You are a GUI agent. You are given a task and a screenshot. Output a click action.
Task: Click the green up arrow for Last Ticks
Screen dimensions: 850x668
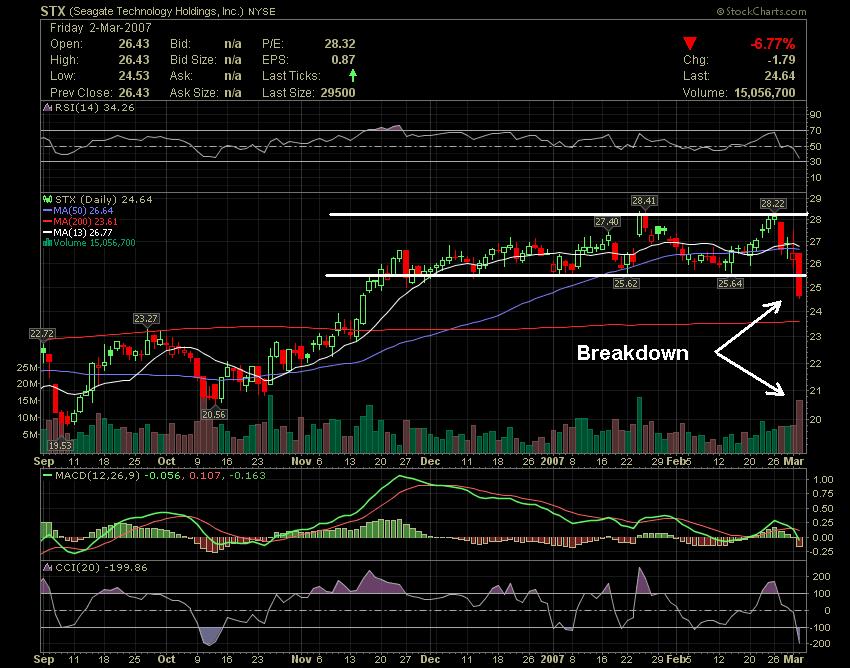[353, 75]
